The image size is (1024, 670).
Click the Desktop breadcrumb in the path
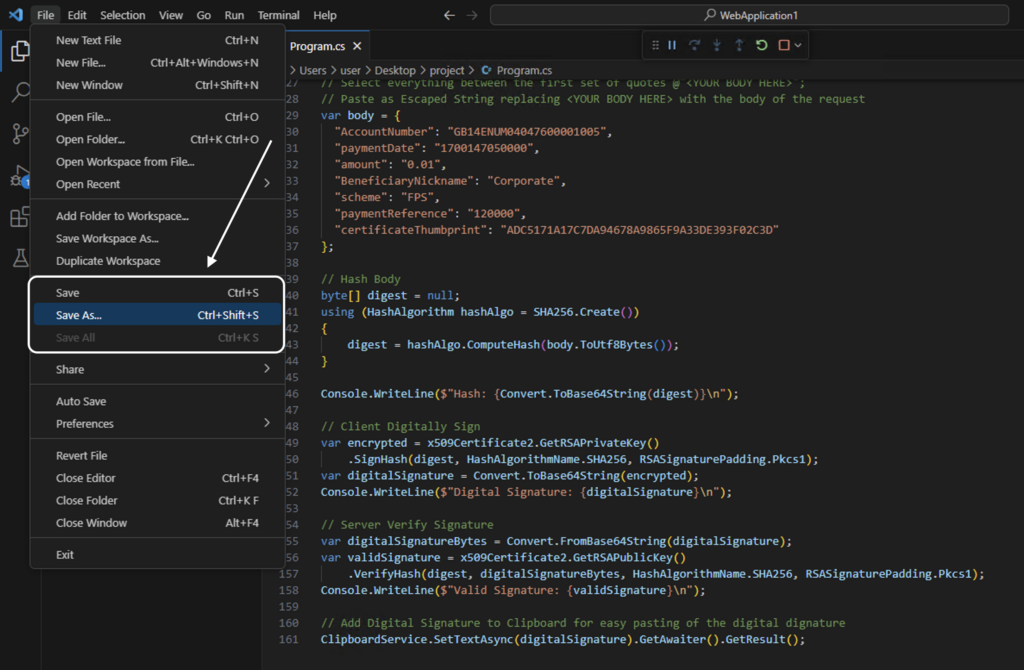click(395, 71)
